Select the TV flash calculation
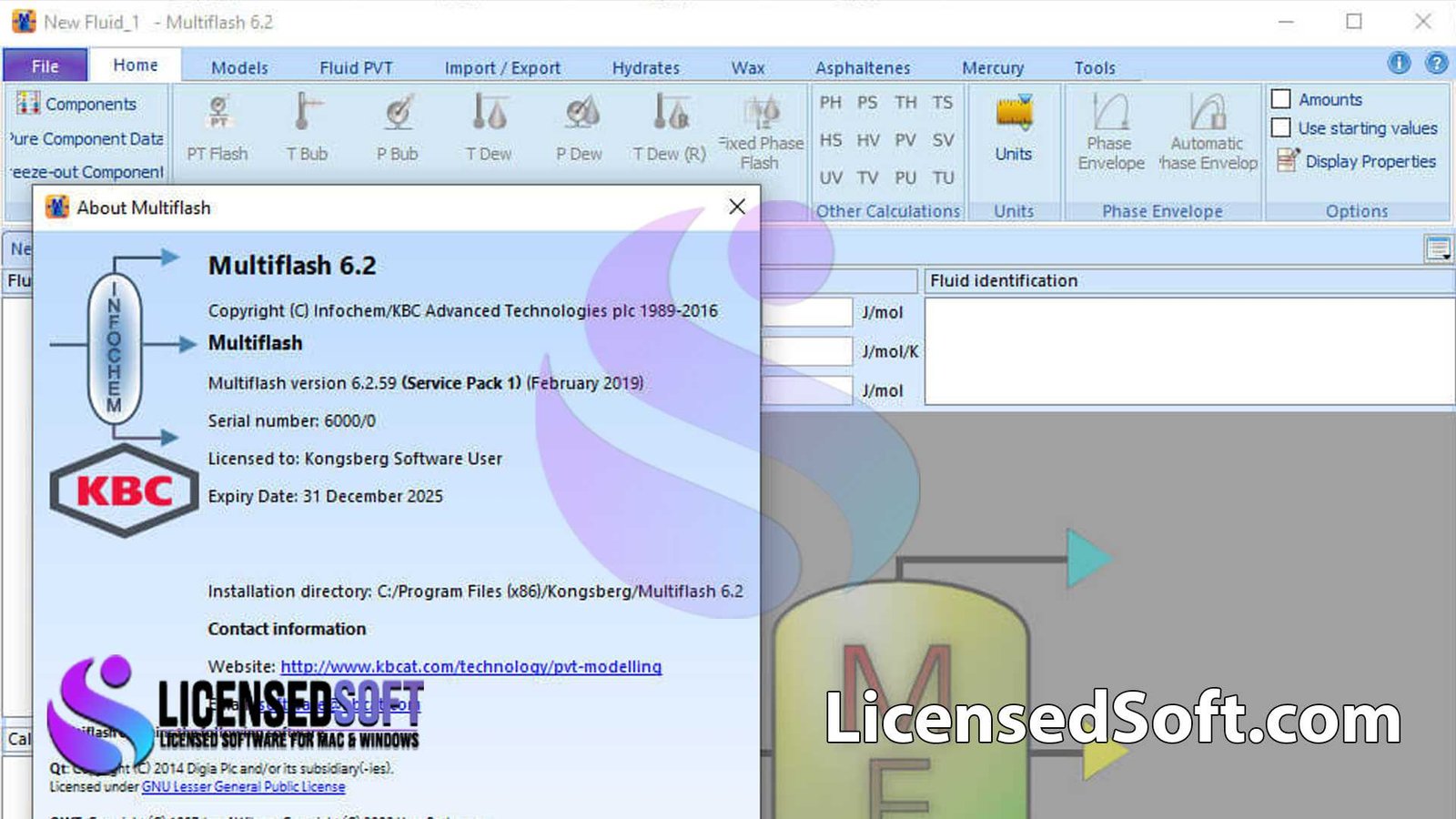1456x819 pixels. click(x=867, y=177)
